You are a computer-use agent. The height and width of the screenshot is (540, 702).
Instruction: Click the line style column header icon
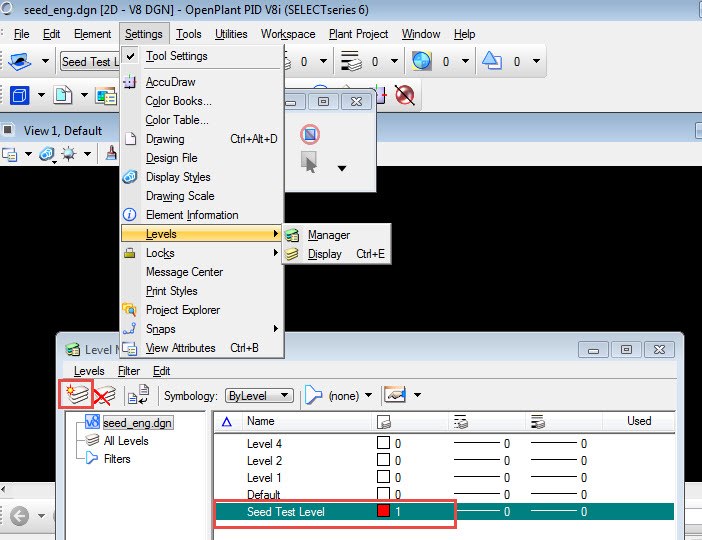[461, 421]
